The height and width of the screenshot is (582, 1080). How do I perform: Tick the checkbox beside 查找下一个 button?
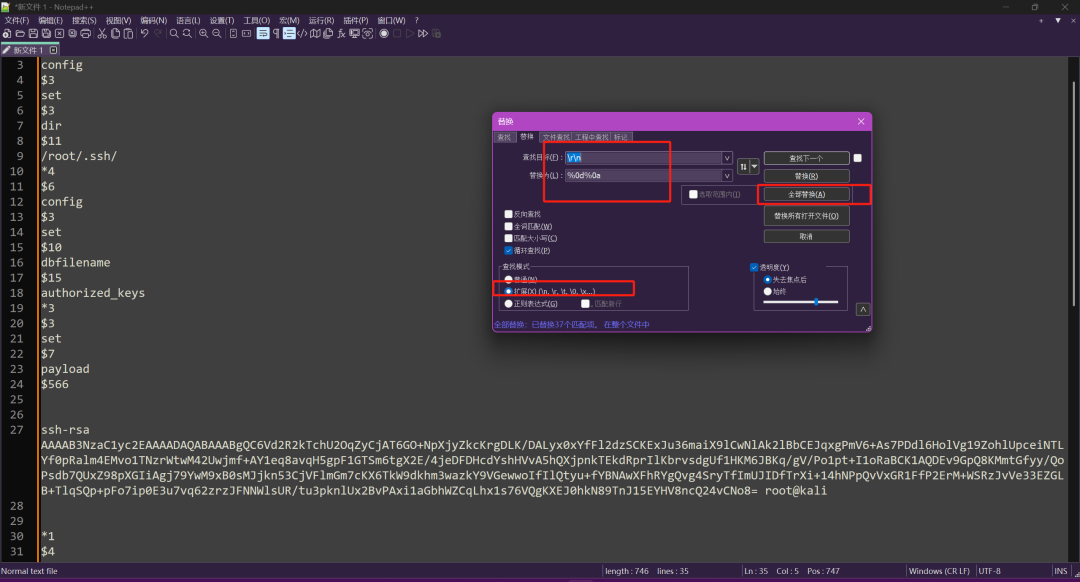coord(858,158)
